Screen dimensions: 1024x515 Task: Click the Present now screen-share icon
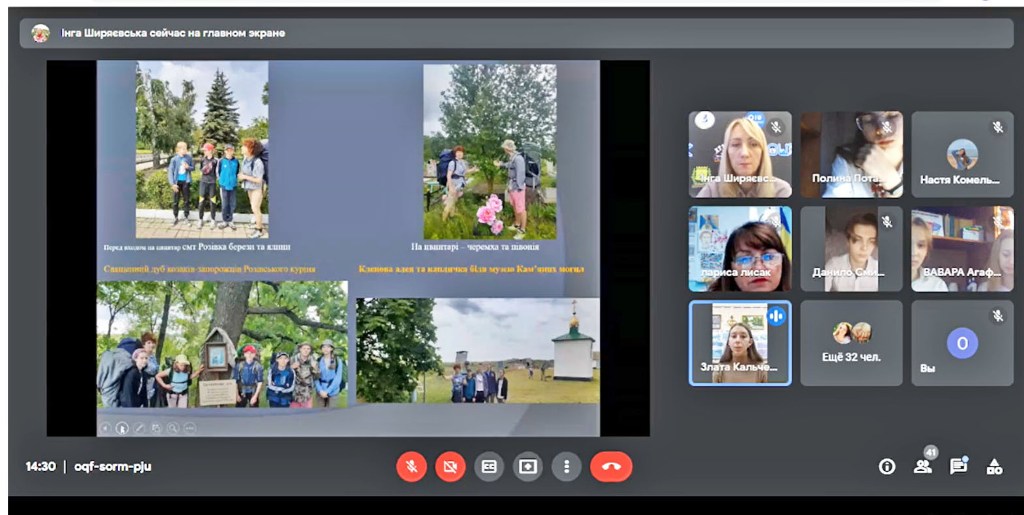pyautogui.click(x=528, y=466)
